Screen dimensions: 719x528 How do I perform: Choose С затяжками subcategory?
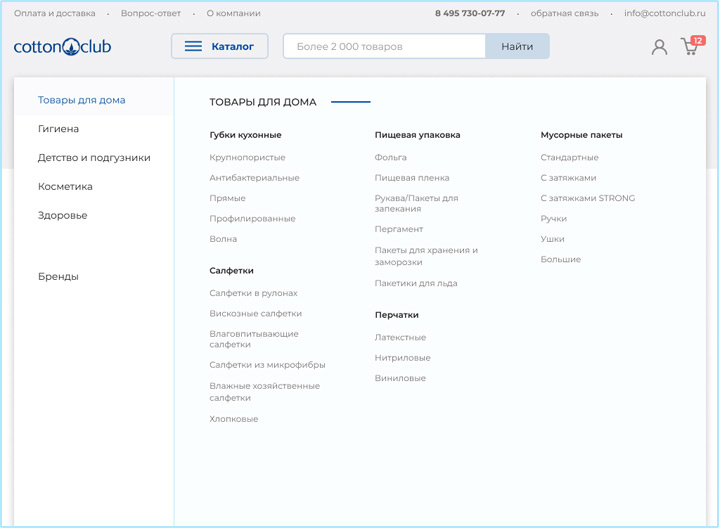568,178
